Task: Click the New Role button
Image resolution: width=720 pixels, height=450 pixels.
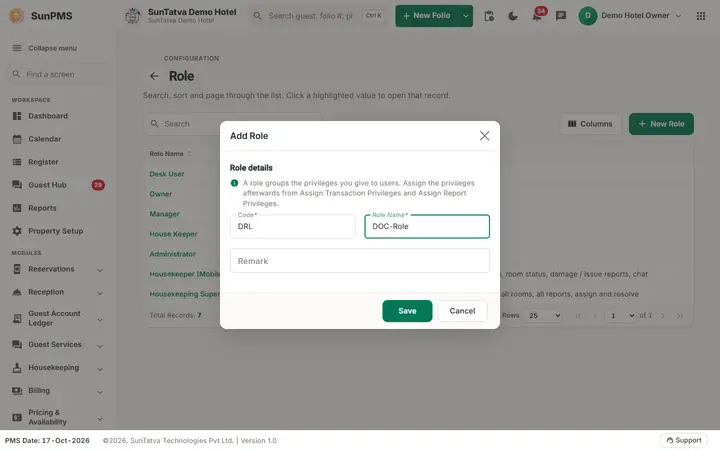Action: [661, 124]
